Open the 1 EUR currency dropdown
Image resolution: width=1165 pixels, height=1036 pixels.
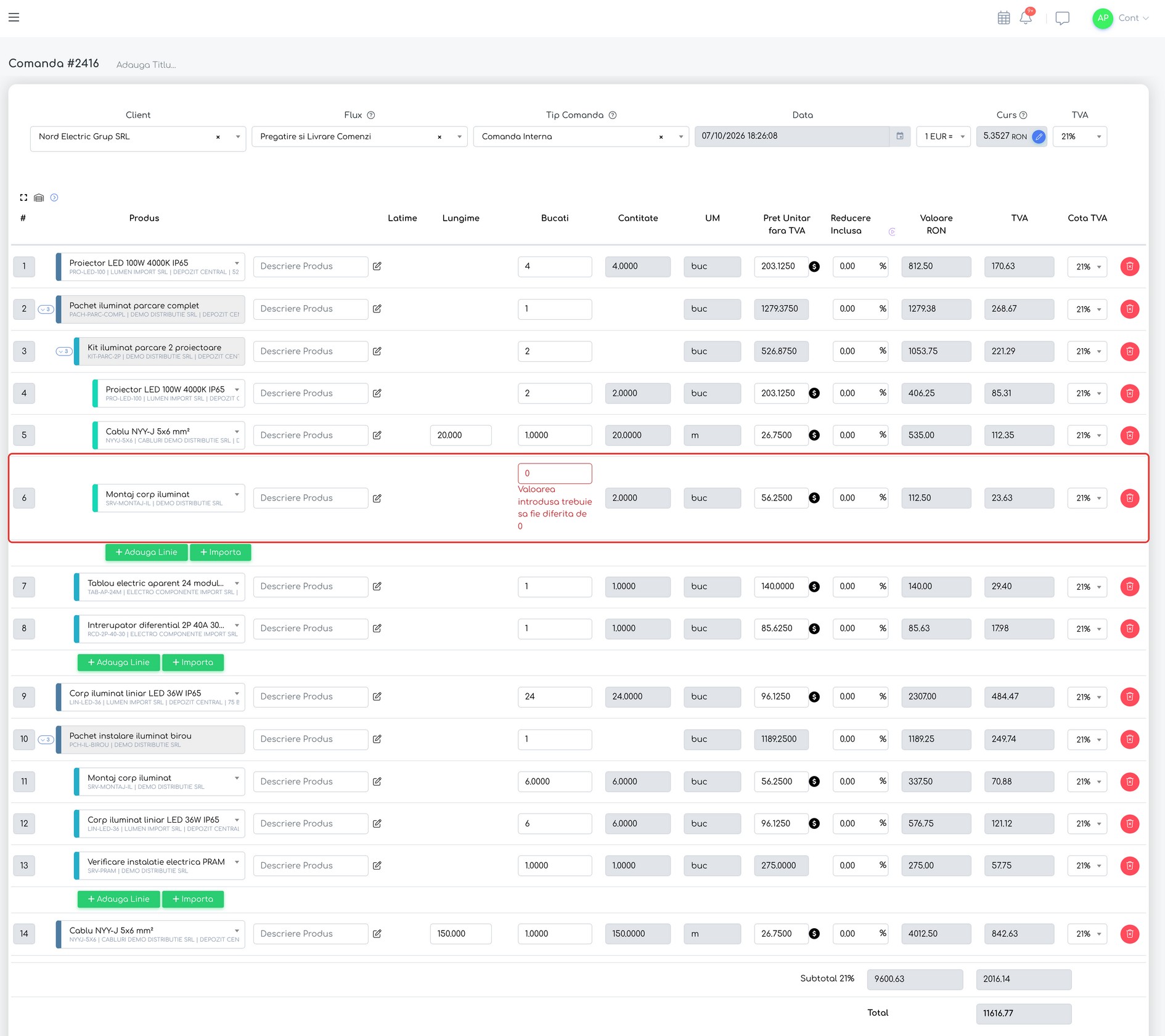tap(943, 137)
